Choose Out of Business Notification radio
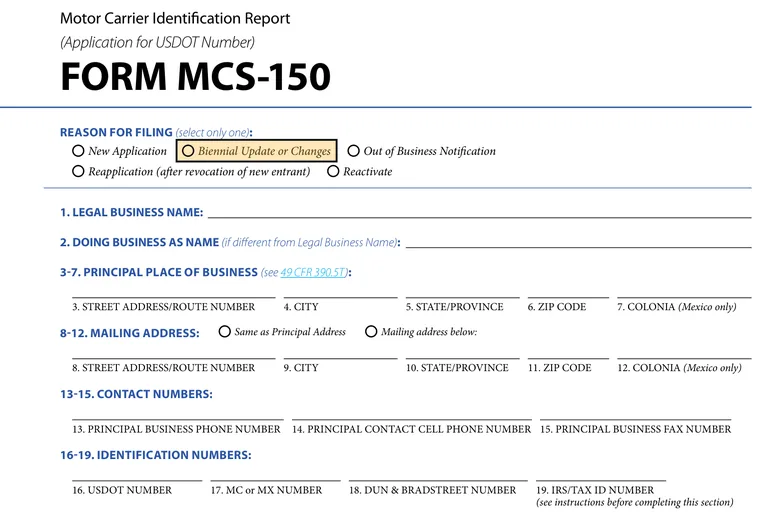This screenshot has width=760, height=513. [353, 151]
